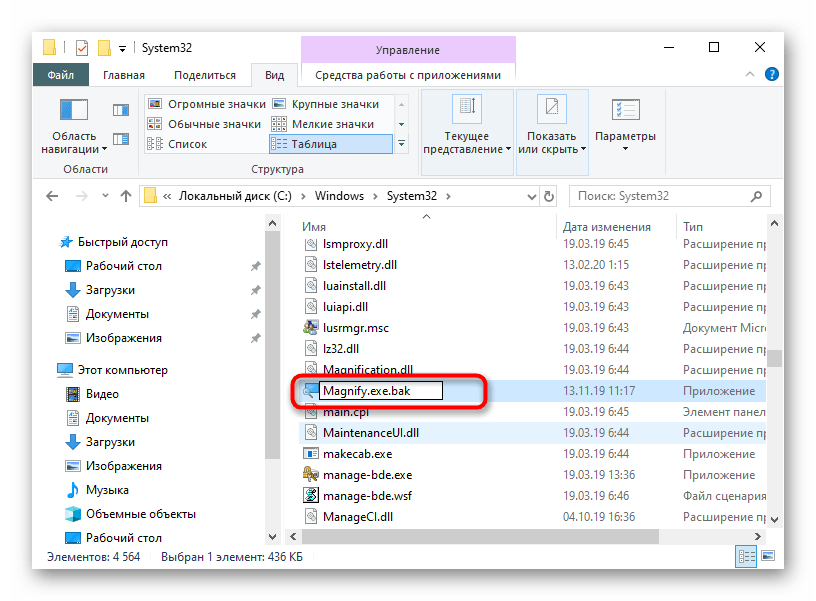Sort by Тип column header

click(693, 227)
